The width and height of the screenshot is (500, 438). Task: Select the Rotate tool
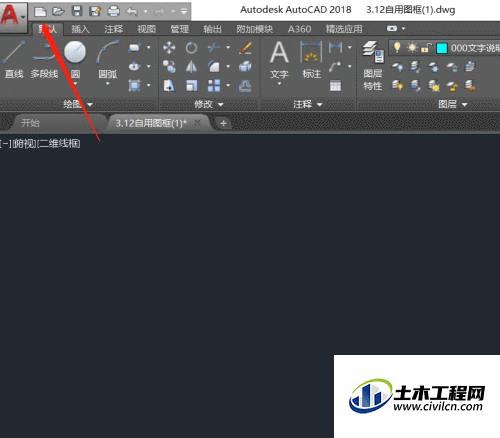point(191,48)
